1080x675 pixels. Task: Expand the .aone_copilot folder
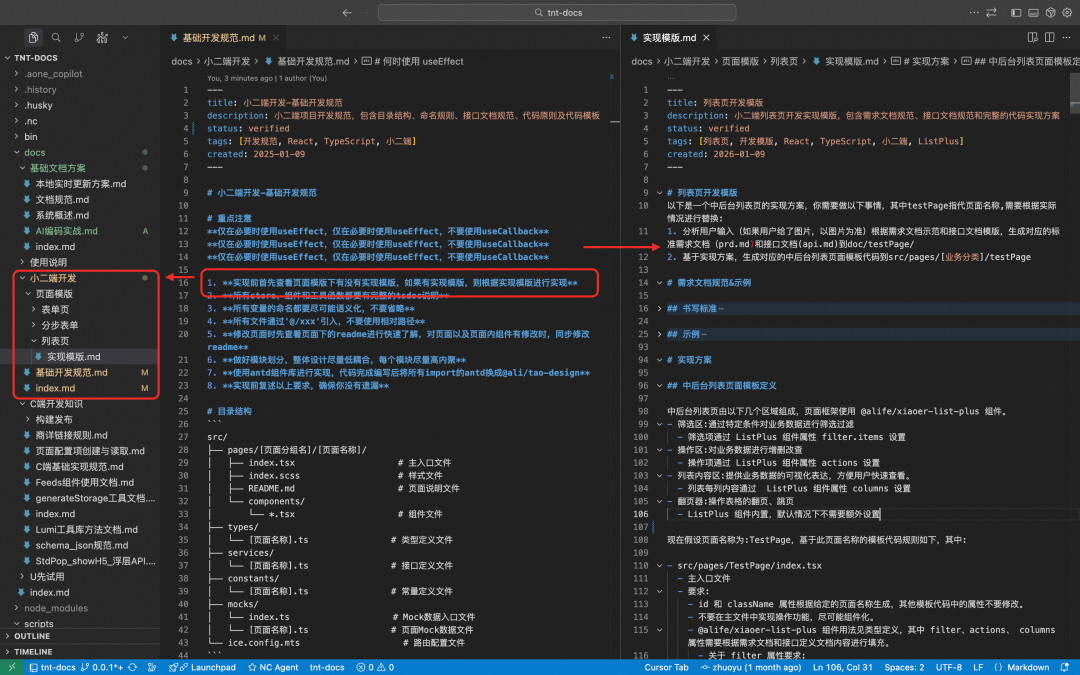coord(80,74)
